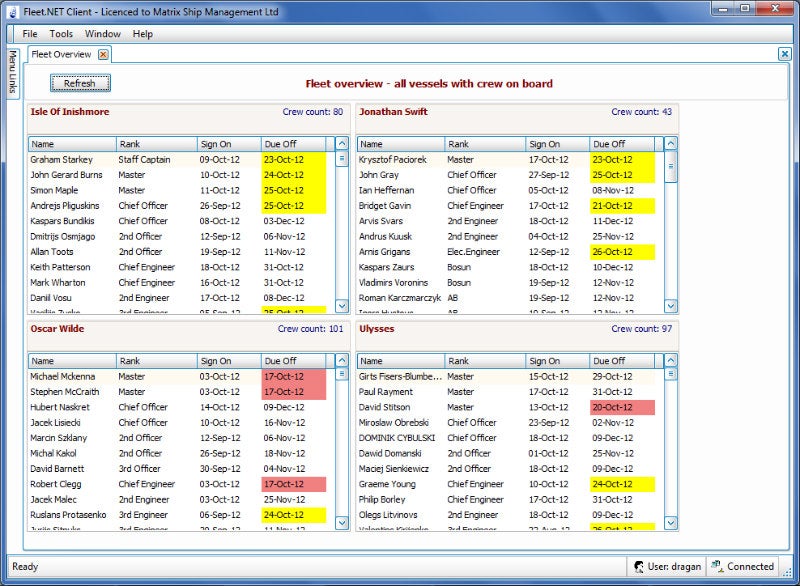The image size is (800, 586).
Task: Expand the Menu Links side panel
Action: point(13,74)
